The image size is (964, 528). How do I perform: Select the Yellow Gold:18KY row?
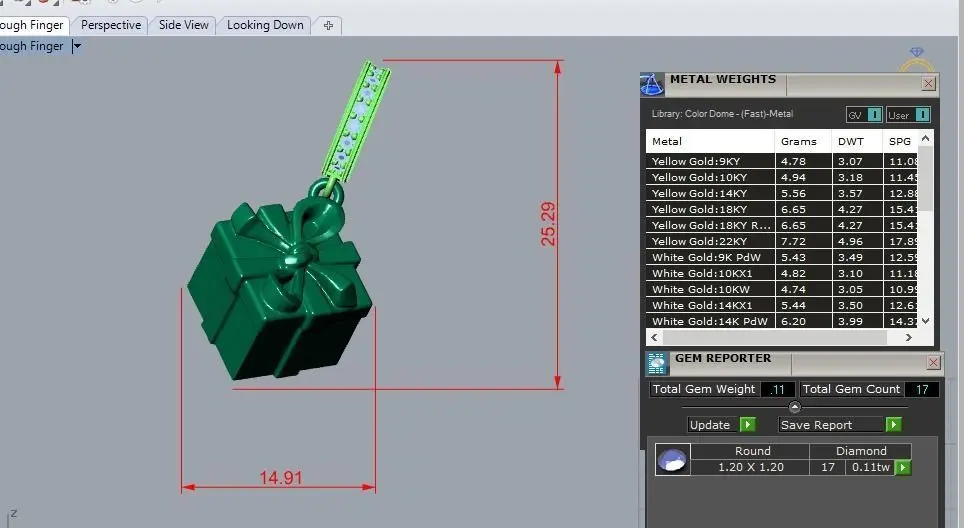point(781,210)
